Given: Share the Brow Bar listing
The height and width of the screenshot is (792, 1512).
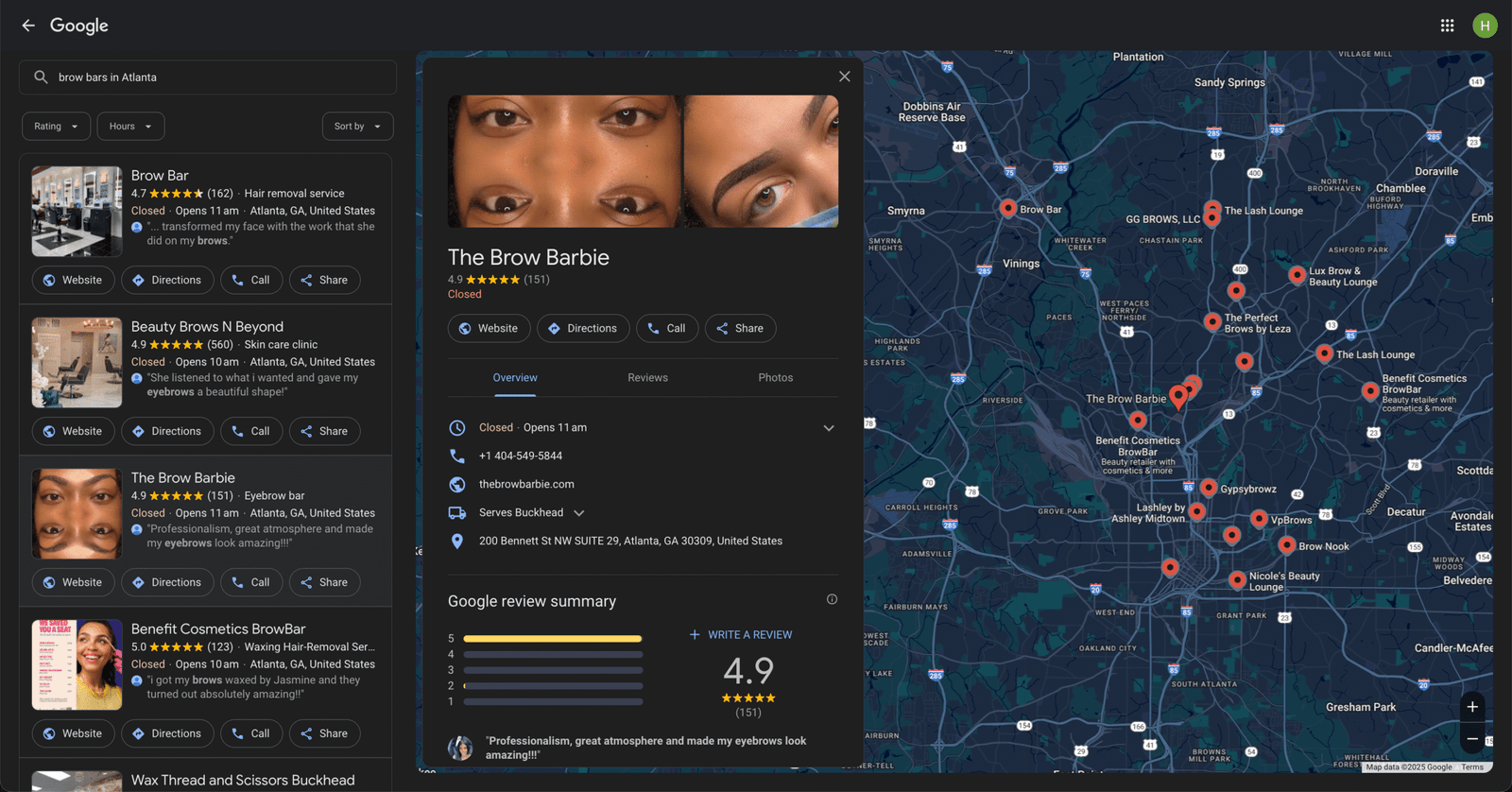Looking at the screenshot, I should coord(324,280).
